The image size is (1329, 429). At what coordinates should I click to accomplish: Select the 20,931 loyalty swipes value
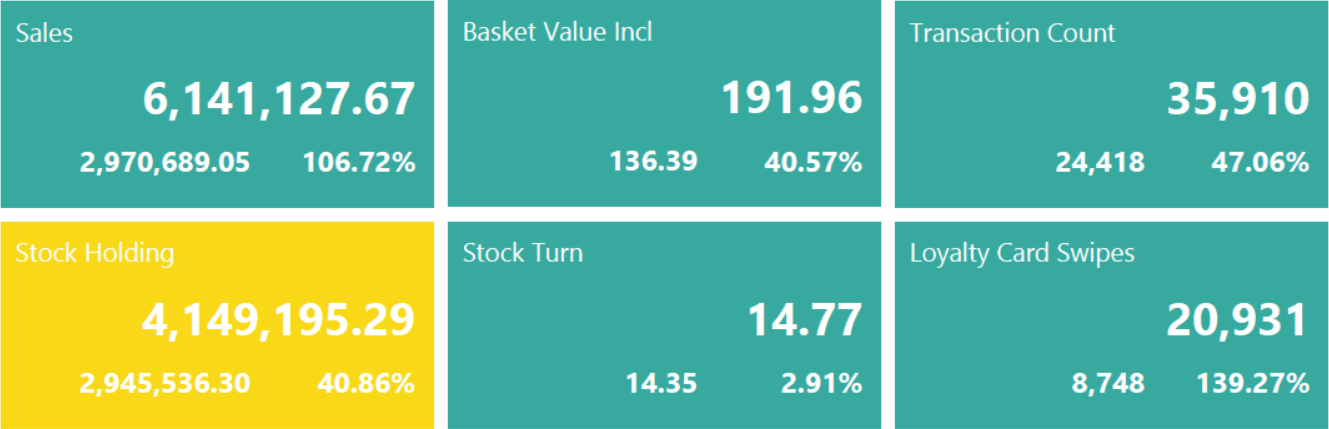click(x=1237, y=320)
